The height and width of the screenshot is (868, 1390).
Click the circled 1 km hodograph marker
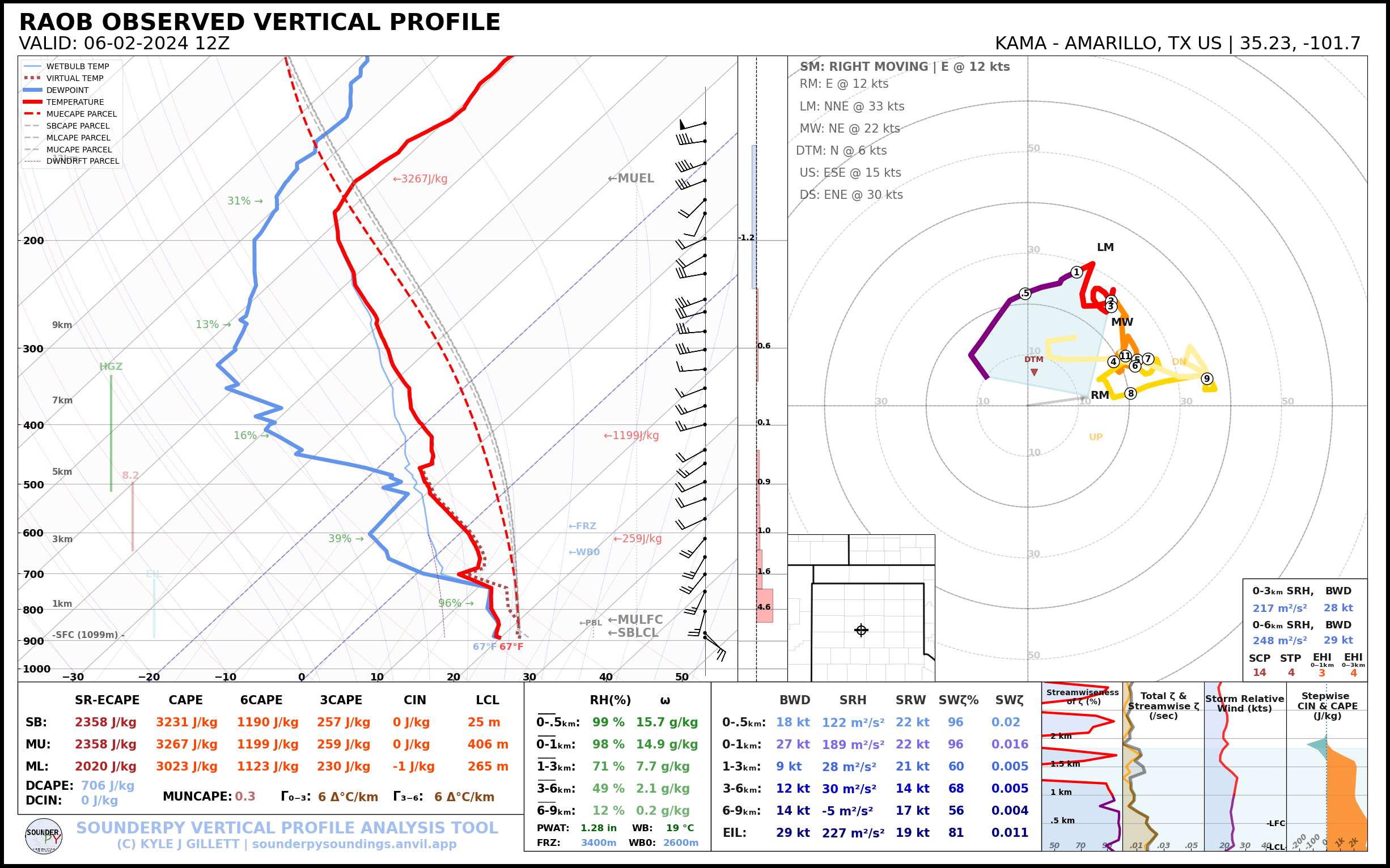1077,272
